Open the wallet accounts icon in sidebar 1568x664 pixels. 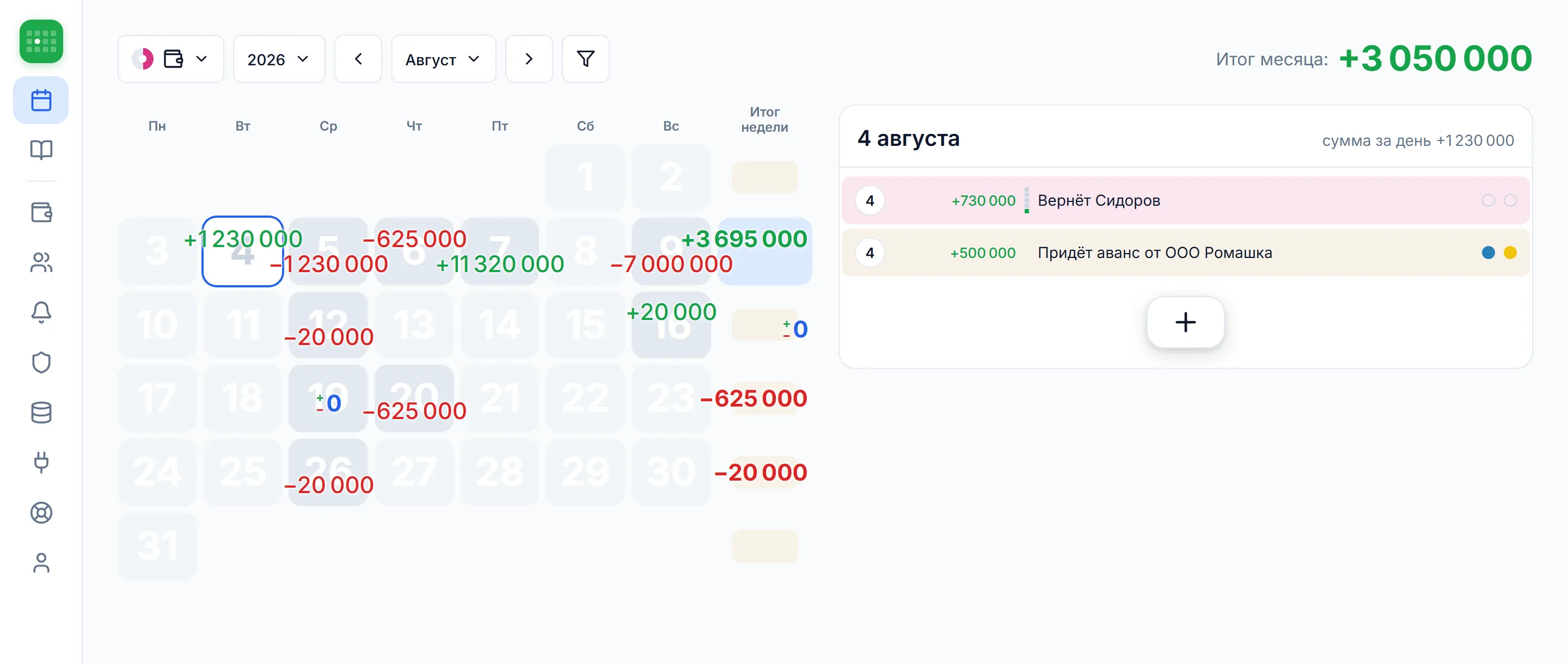pos(41,212)
